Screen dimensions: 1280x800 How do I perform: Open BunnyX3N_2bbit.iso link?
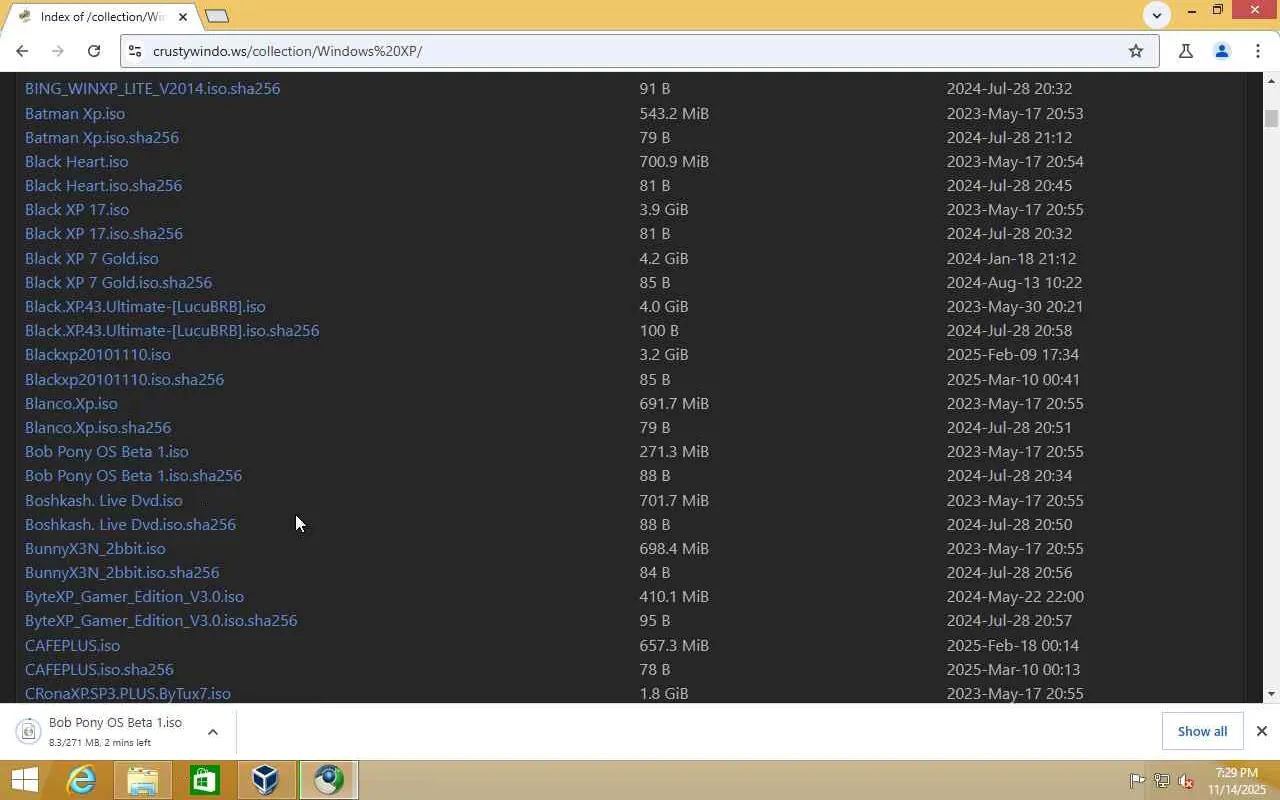pyautogui.click(x=95, y=548)
